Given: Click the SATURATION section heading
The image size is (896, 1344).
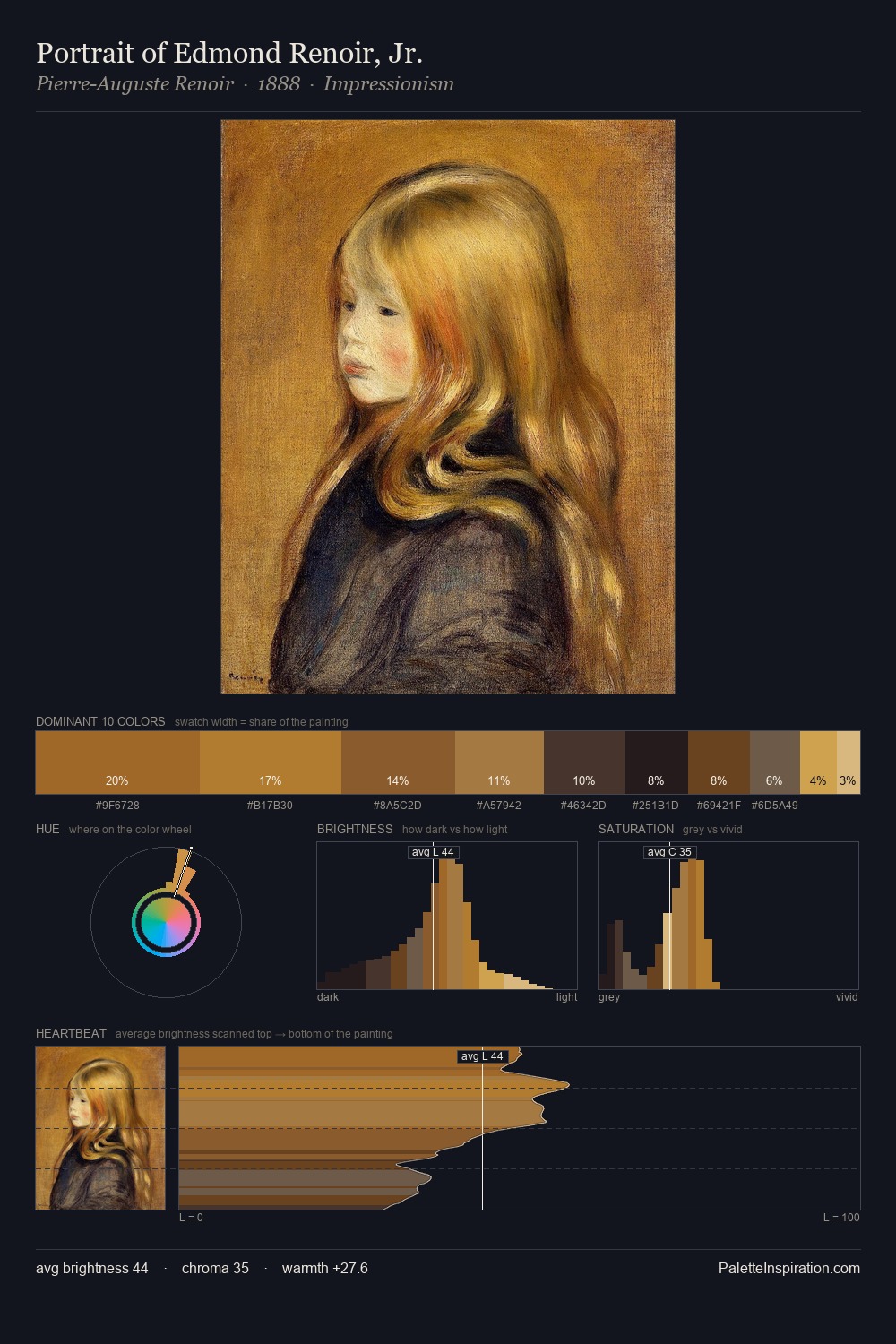Looking at the screenshot, I should click(x=636, y=830).
